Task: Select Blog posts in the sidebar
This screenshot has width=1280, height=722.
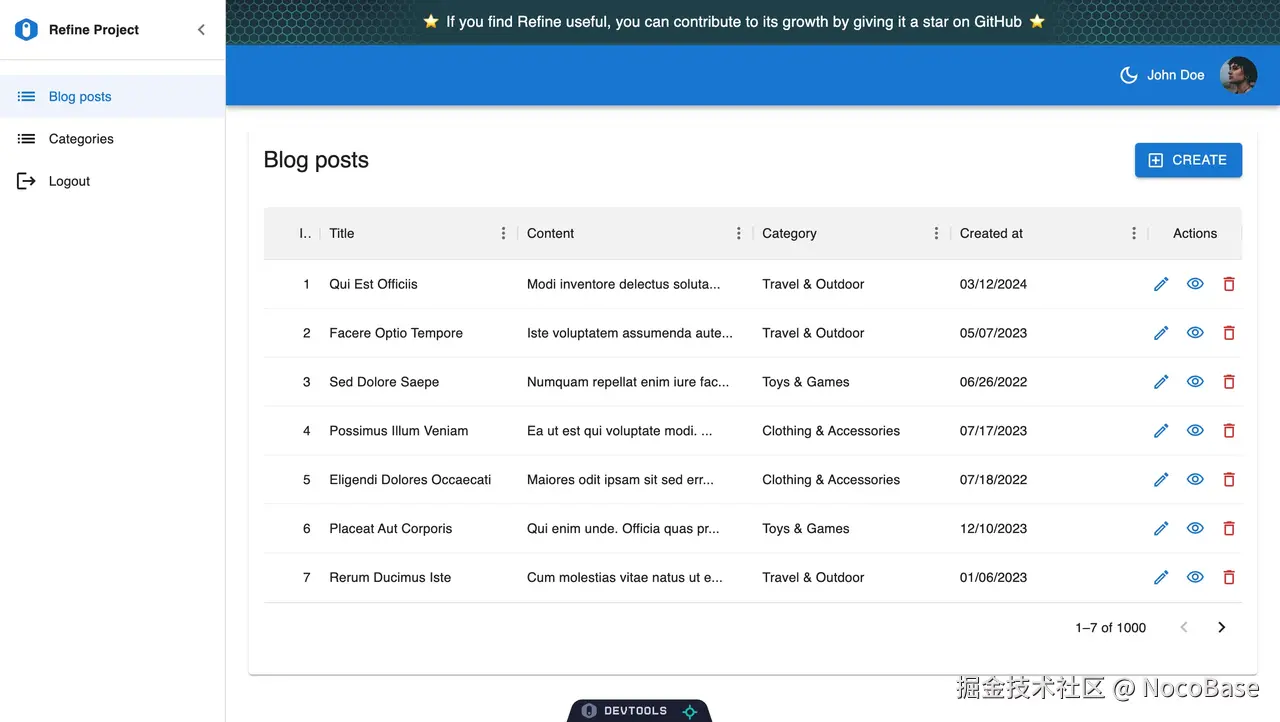Action: pyautogui.click(x=80, y=96)
